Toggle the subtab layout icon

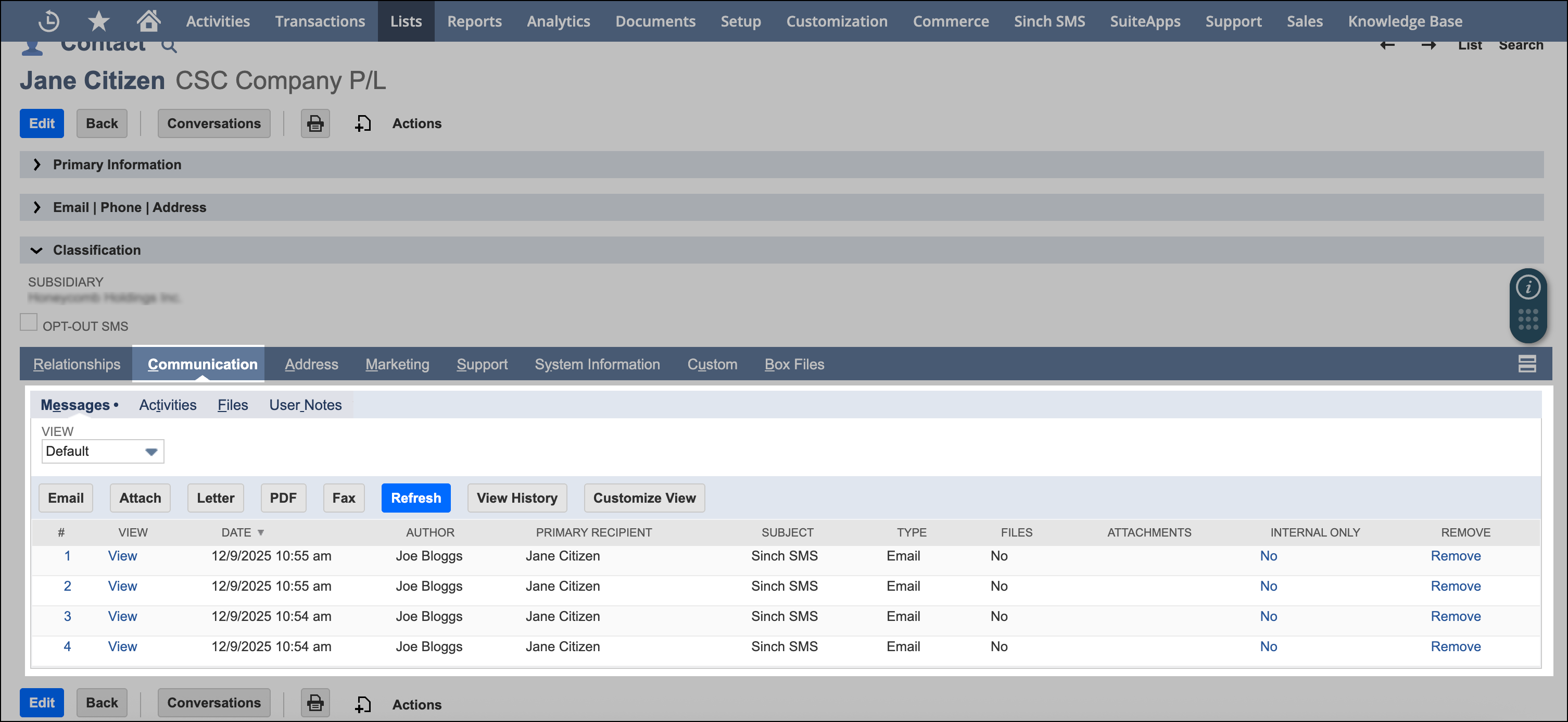(x=1526, y=364)
